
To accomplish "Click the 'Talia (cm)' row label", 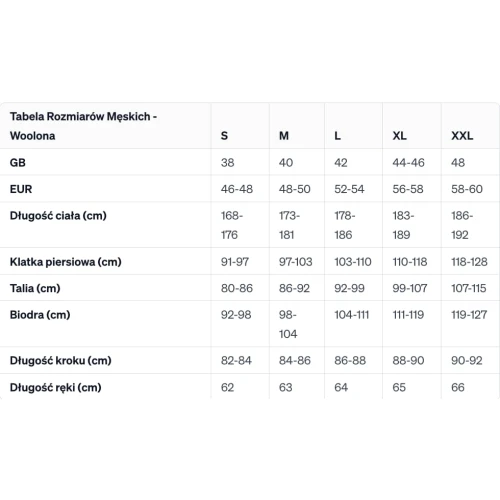I will point(35,288).
